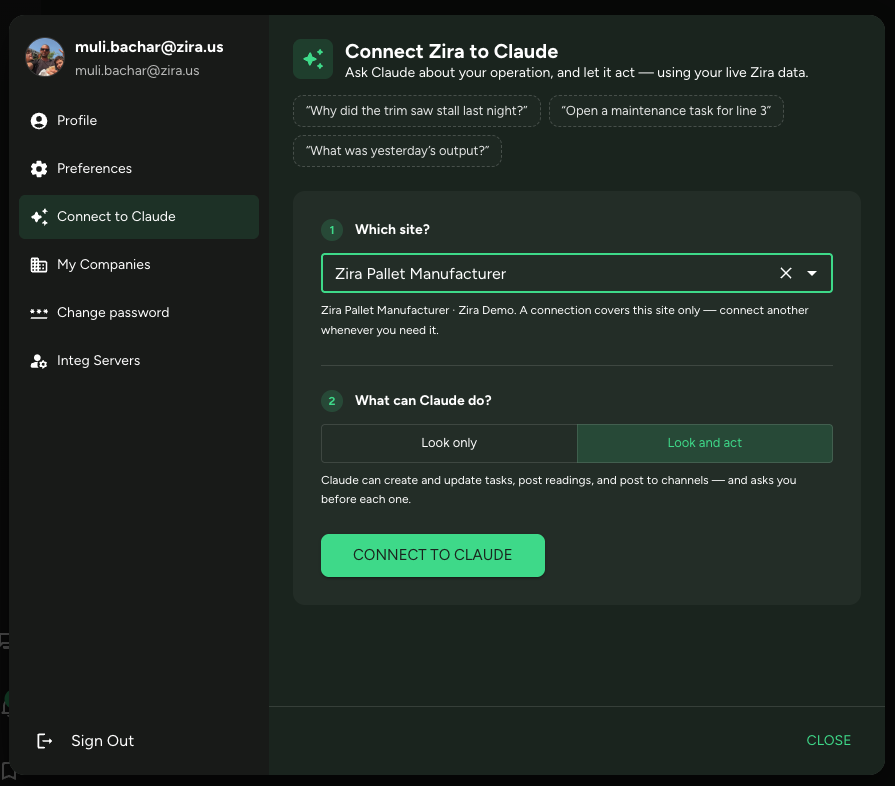
Task: Clear the selected site with the X icon
Action: tap(786, 273)
